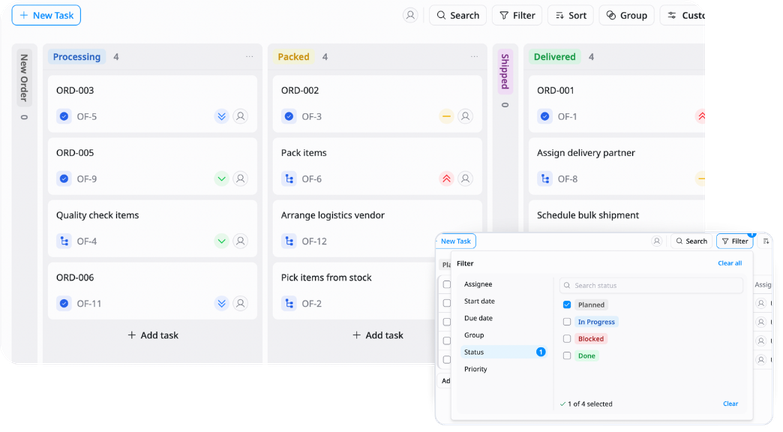Select the Priority filter category
The height and width of the screenshot is (432, 783).
click(x=503, y=369)
